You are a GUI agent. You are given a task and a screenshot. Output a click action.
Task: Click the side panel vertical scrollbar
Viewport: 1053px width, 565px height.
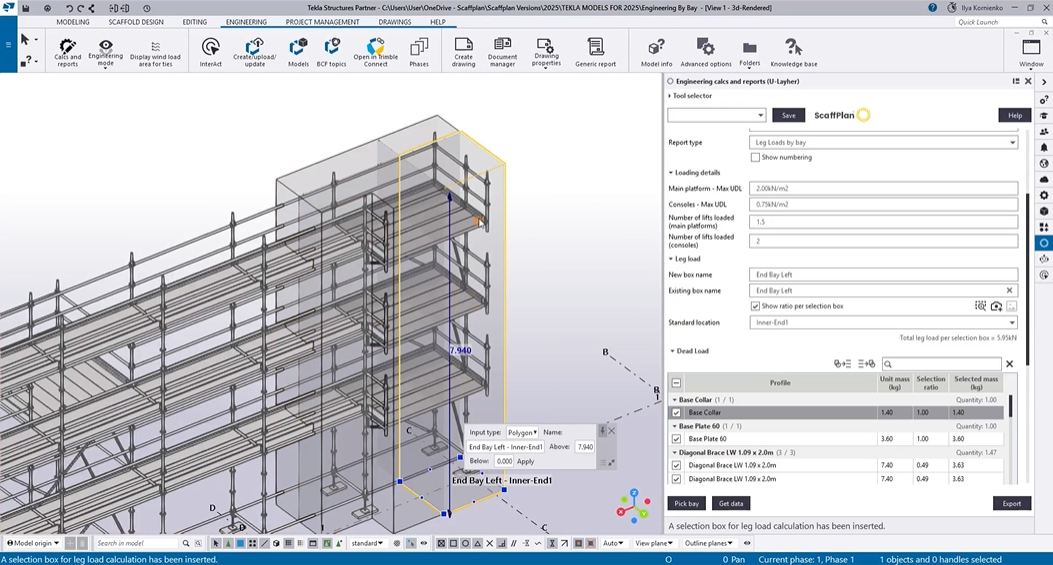(x=1027, y=279)
